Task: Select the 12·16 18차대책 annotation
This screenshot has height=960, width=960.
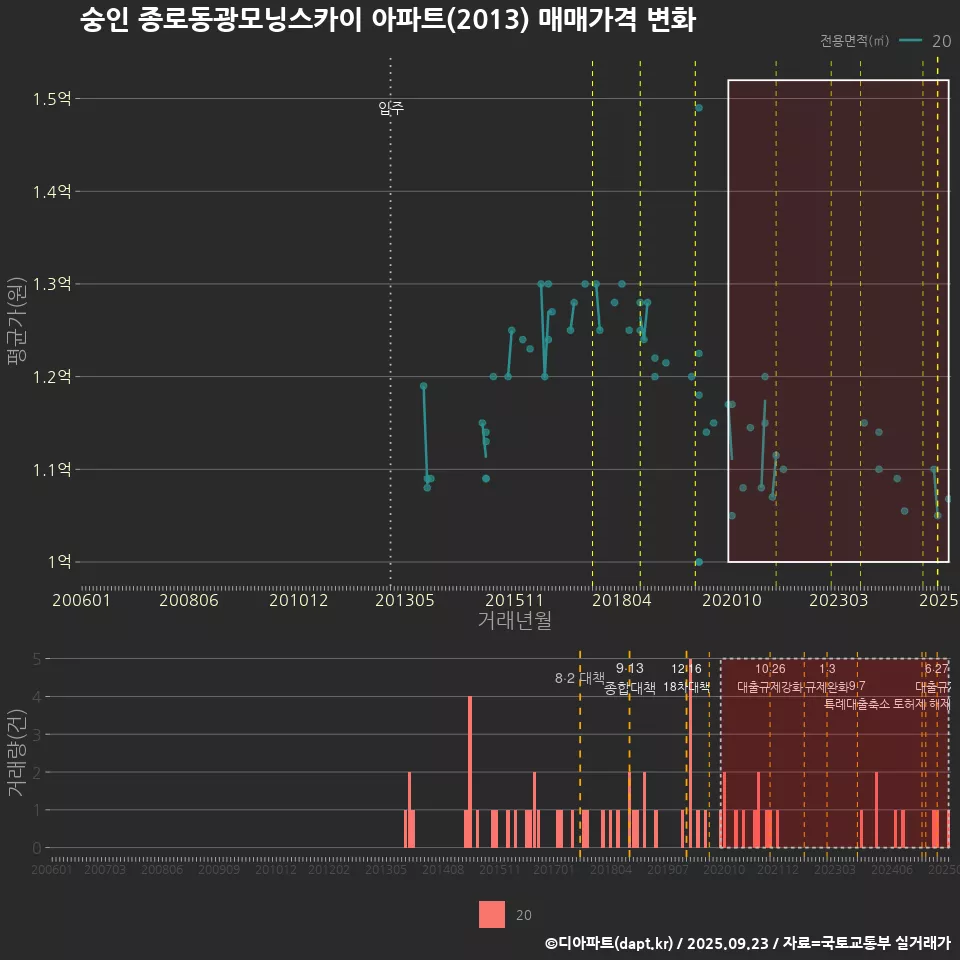Action: click(686, 678)
